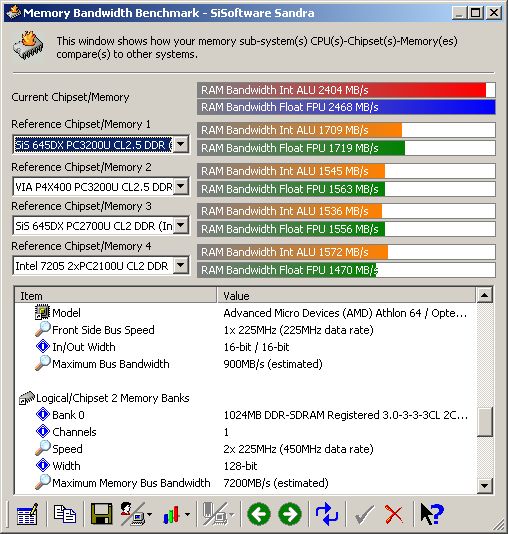Expand Reference Chipset/Memory 2 dropdown arrow

click(181, 186)
